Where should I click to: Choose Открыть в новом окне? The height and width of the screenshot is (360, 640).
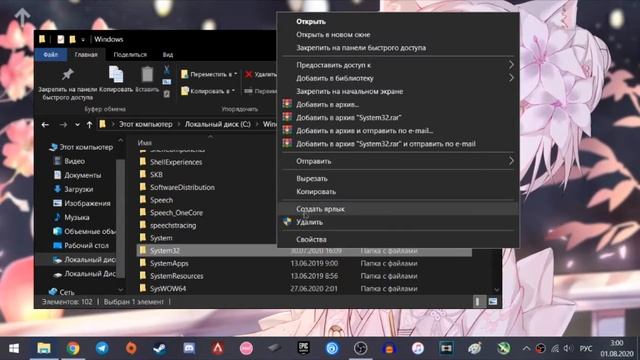pyautogui.click(x=398, y=35)
